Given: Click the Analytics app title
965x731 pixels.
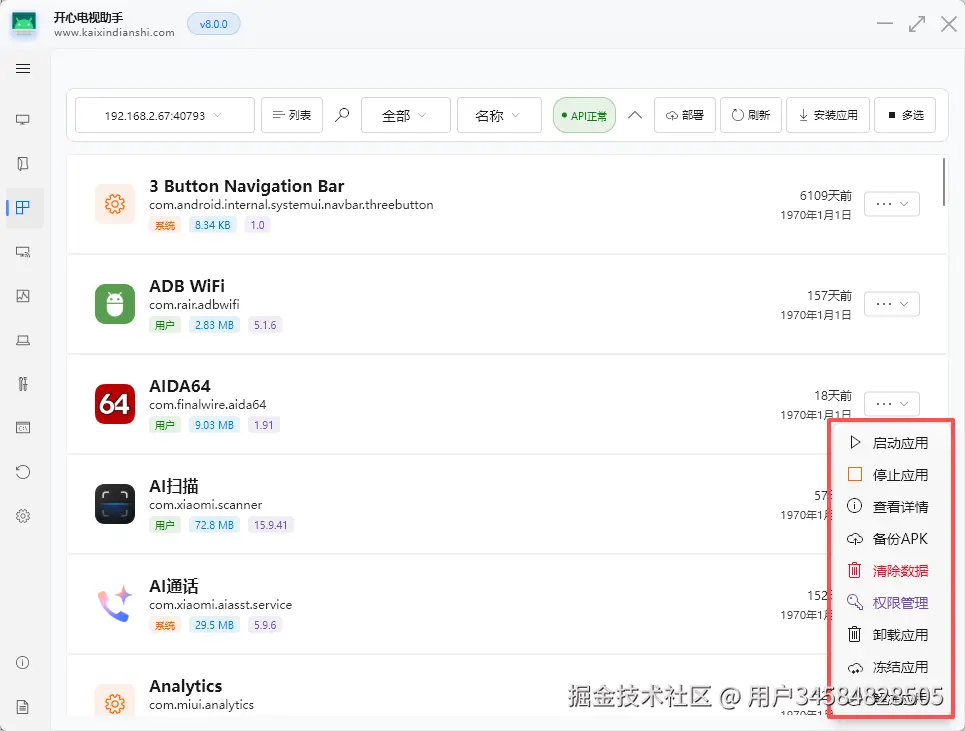Looking at the screenshot, I should [185, 686].
